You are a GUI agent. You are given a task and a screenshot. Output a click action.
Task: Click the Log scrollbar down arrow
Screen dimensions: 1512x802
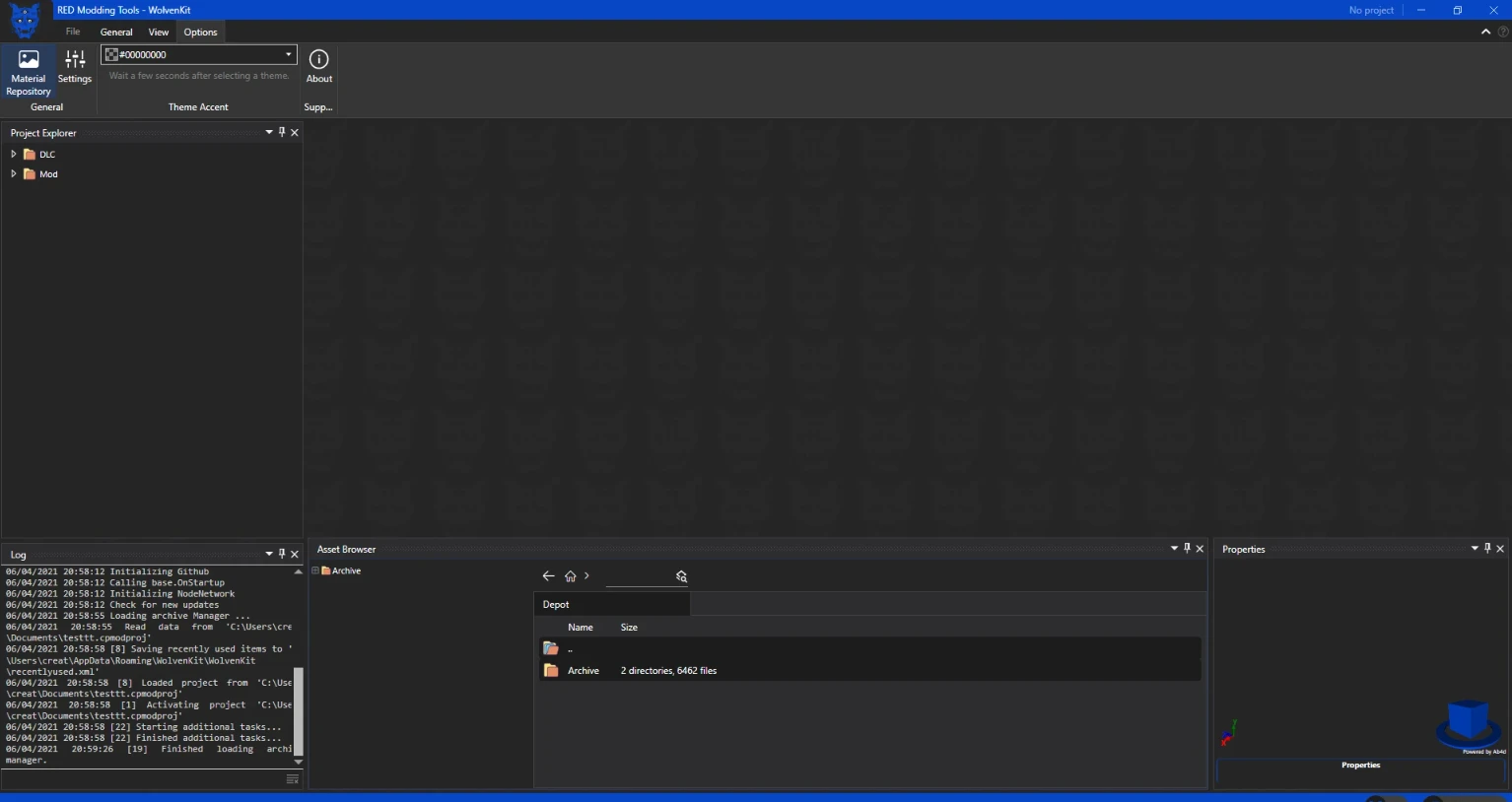[298, 762]
